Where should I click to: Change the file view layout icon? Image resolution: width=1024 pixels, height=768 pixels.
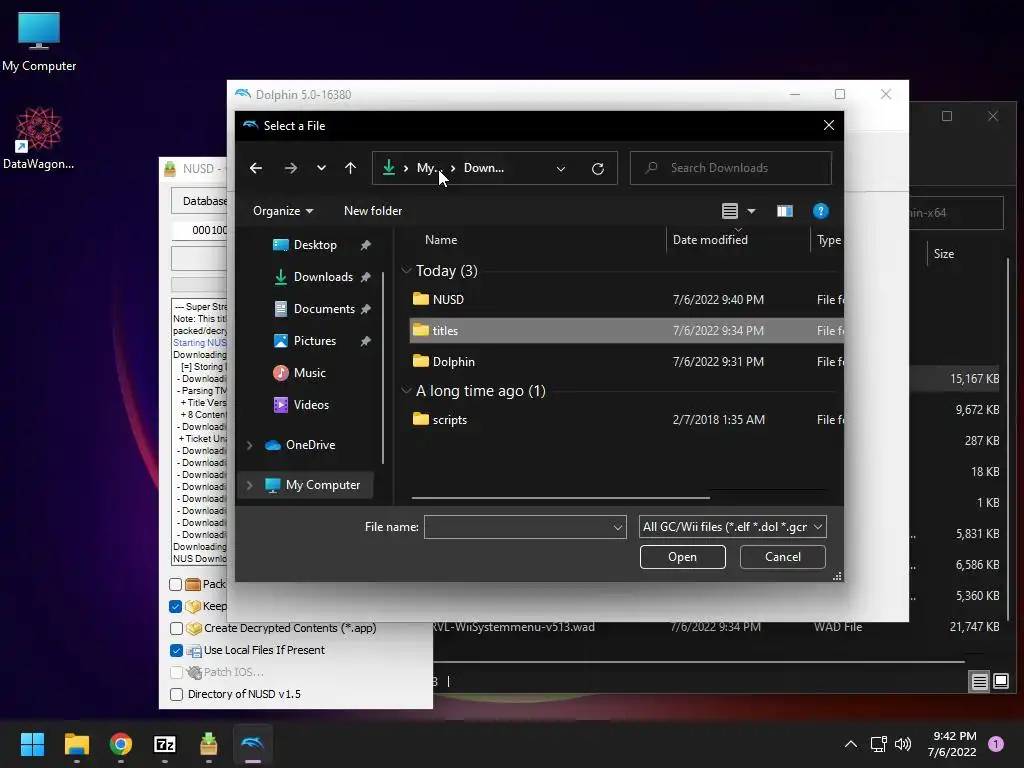pos(729,211)
